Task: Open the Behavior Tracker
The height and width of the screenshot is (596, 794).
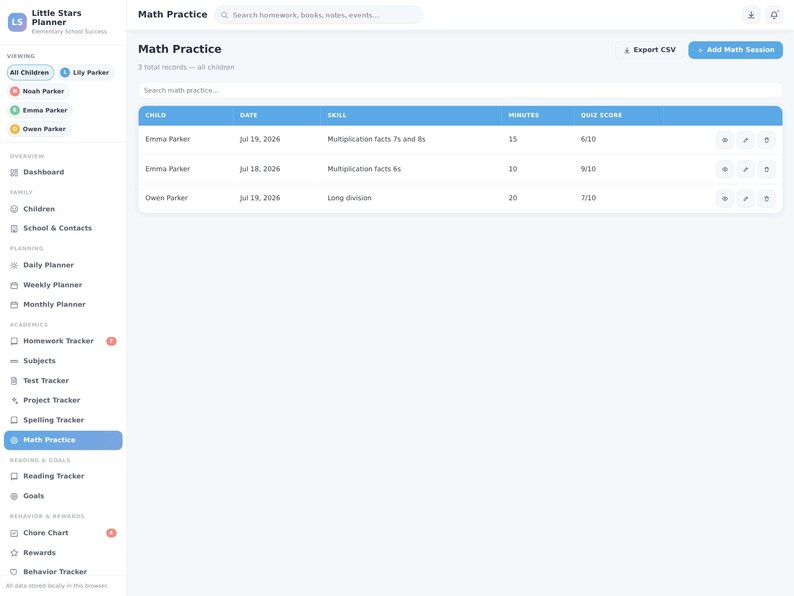Action: [63, 572]
